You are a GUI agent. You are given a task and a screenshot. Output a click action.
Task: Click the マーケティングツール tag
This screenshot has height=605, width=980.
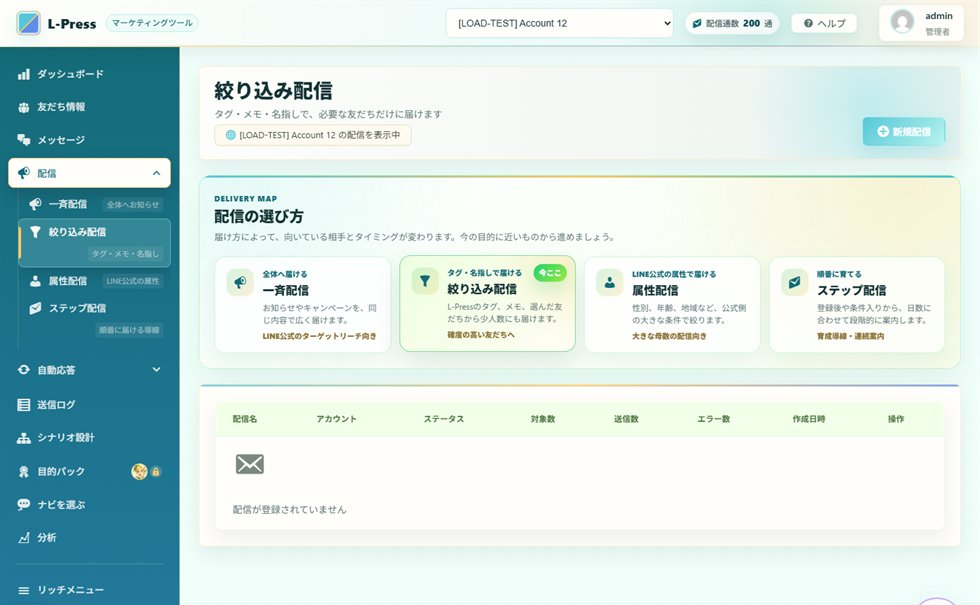click(x=152, y=23)
